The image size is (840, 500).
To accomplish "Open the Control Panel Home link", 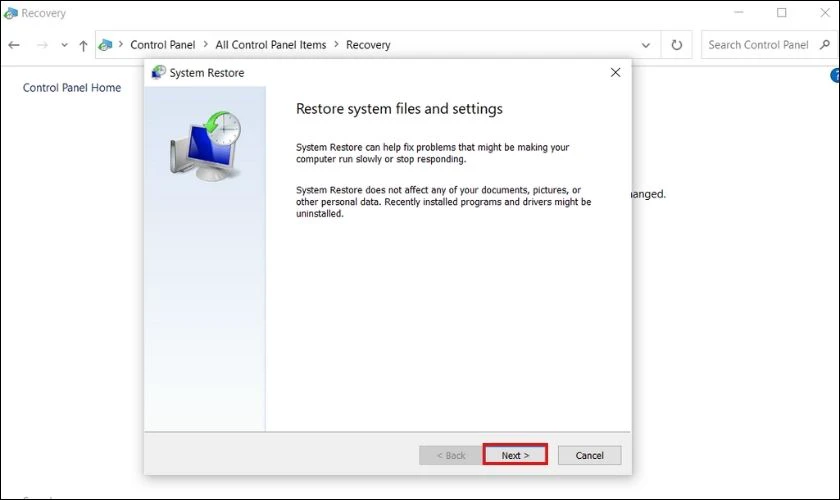I will (x=72, y=87).
